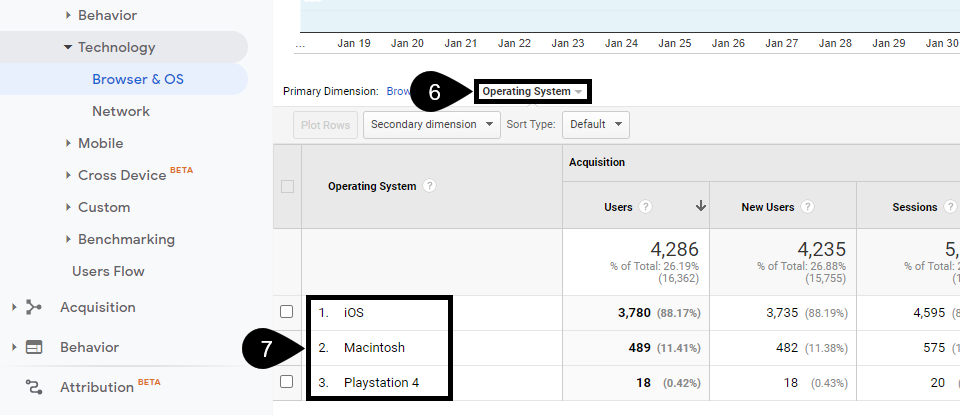960x415 pixels.
Task: Click the Acquisition section icon in sidebar
Action: pos(34,307)
